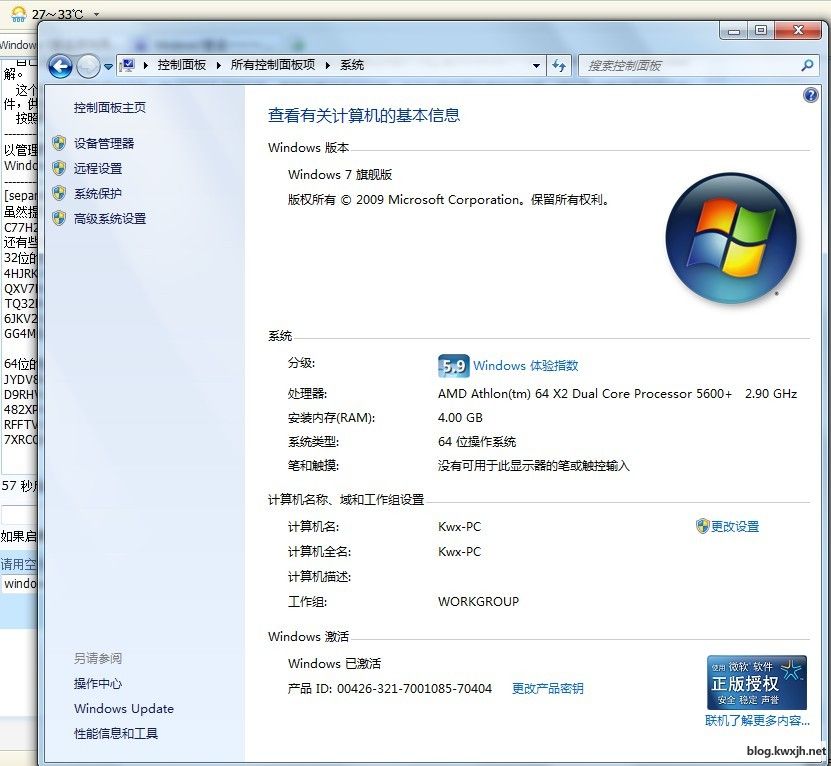
Task: Open 联机了解更多内容 link
Action: click(x=757, y=721)
